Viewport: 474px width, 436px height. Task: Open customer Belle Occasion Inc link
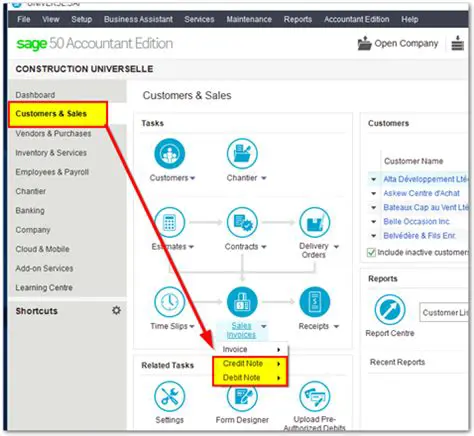pyautogui.click(x=417, y=222)
